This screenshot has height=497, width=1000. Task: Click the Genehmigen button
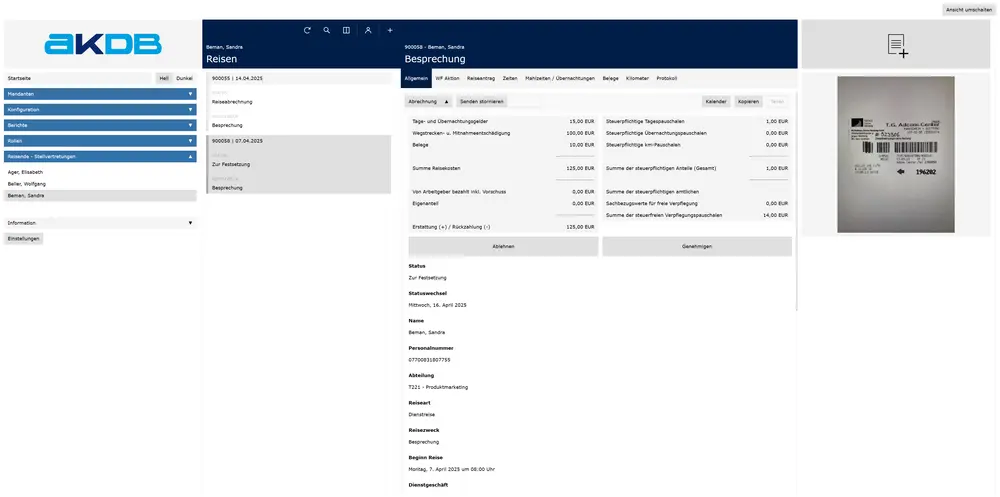[697, 246]
